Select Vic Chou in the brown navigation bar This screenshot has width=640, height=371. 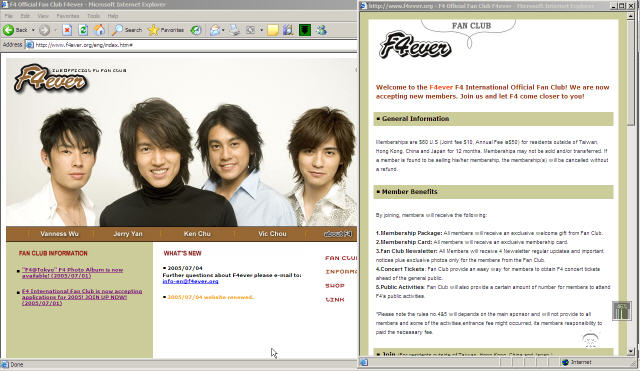coord(272,234)
